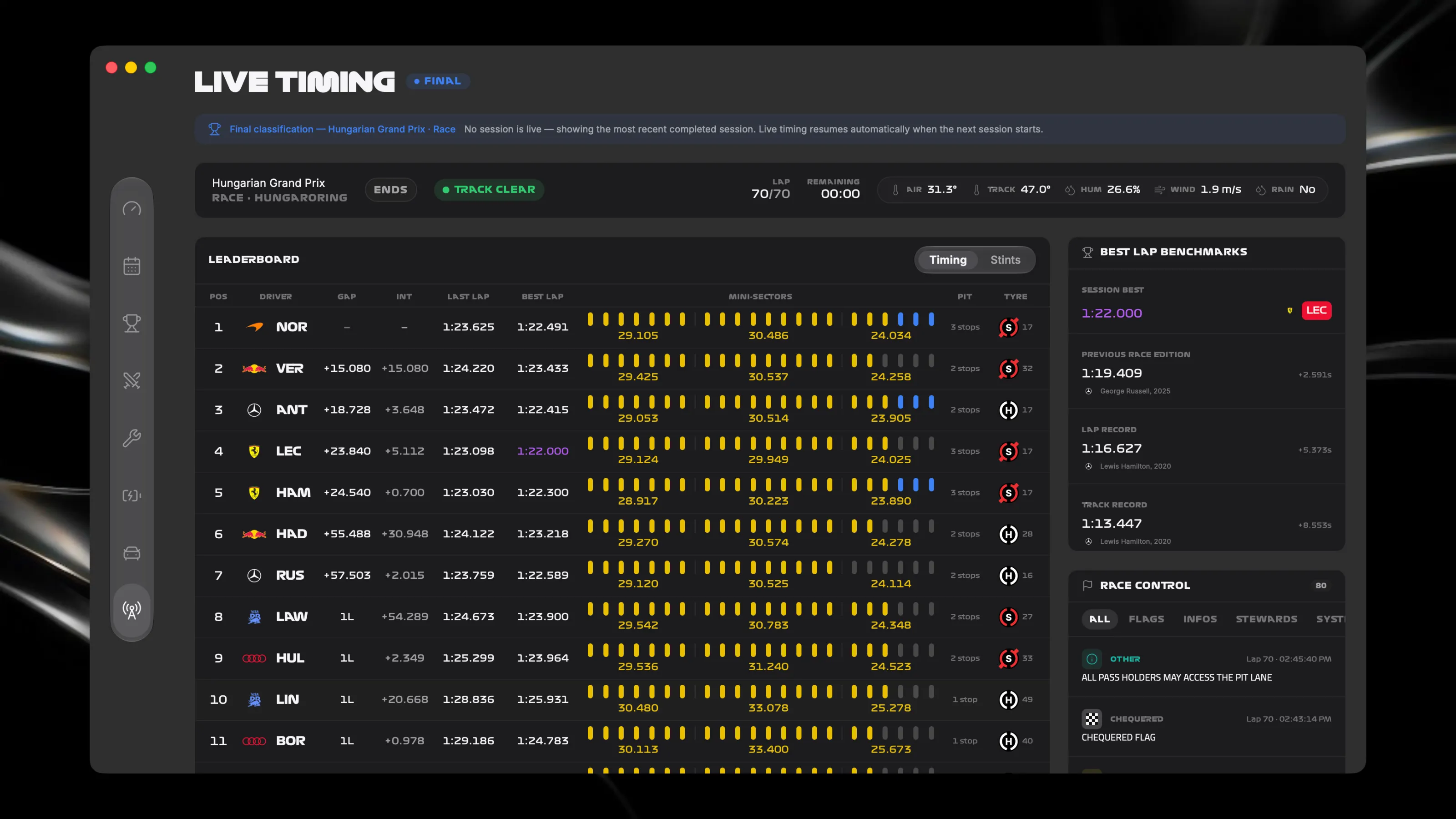Click the Red Bull logo in the HAD row

point(254,534)
